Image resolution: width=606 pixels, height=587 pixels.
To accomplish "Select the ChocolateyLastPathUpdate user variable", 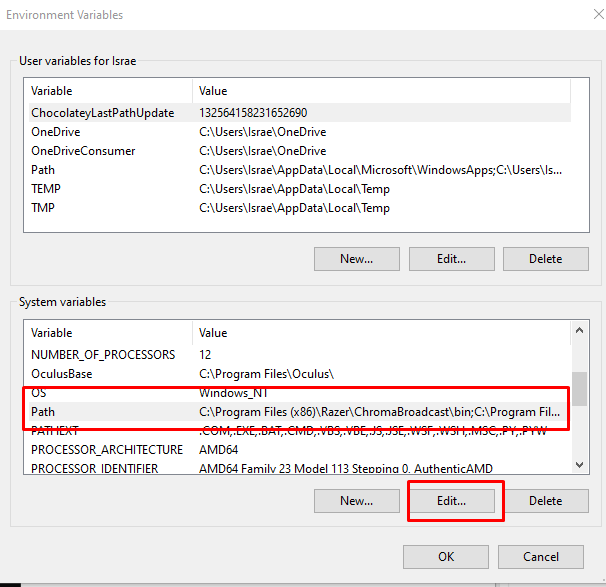I will [x=102, y=113].
